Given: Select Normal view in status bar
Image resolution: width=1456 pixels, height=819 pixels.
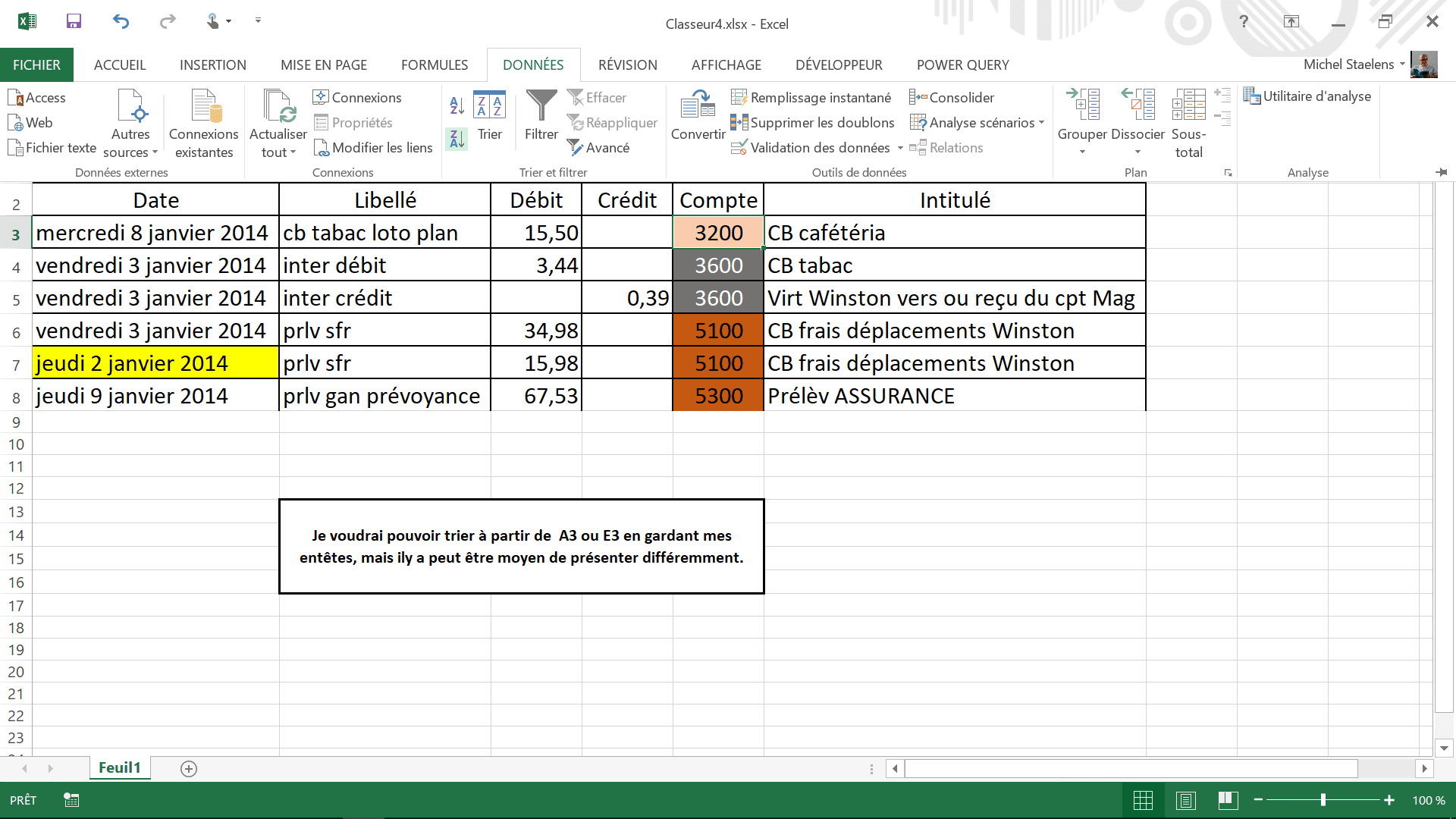Looking at the screenshot, I should (1143, 800).
